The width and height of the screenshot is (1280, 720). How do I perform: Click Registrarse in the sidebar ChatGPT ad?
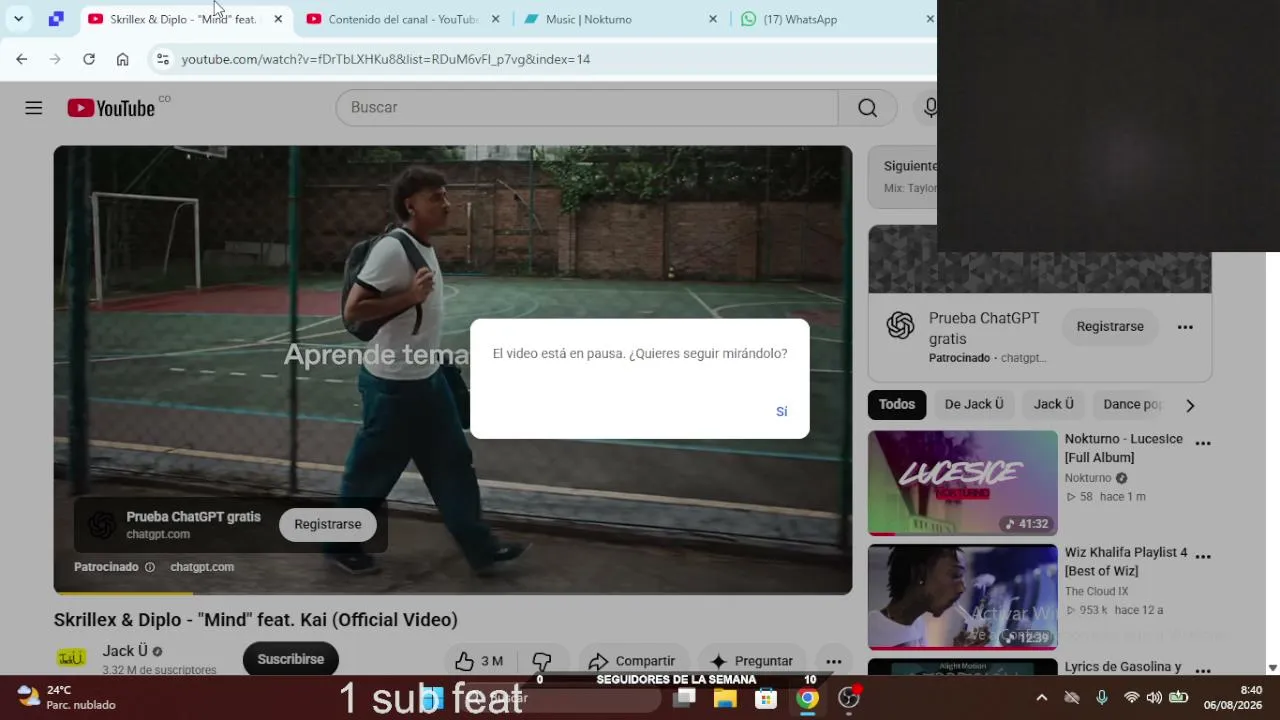(1110, 327)
